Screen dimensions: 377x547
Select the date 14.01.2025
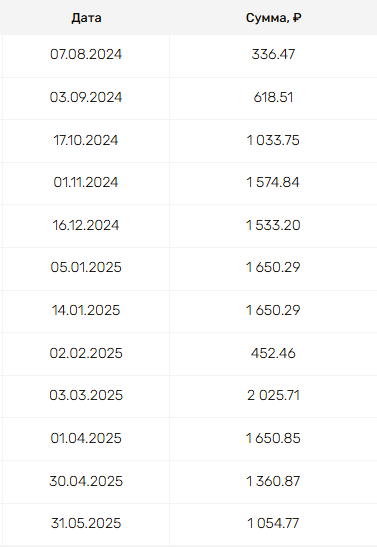click(x=86, y=310)
